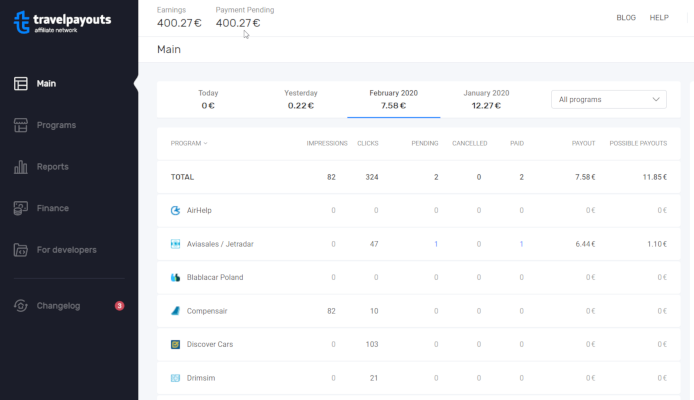Image resolution: width=694 pixels, height=400 pixels.
Task: Click the POSSIBLE PAYOUTS column header
Action: click(638, 143)
